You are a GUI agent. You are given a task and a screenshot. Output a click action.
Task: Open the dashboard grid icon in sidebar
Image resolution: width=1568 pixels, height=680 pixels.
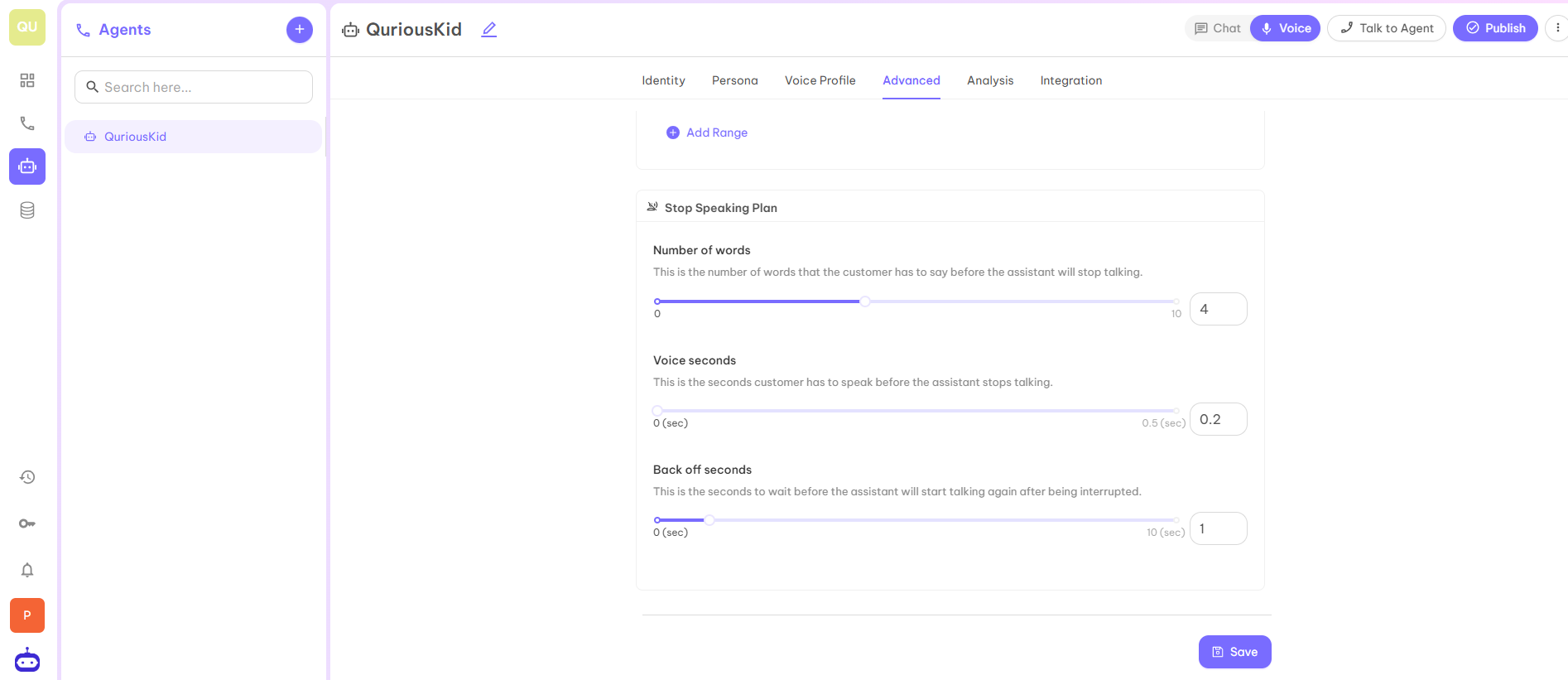click(27, 80)
